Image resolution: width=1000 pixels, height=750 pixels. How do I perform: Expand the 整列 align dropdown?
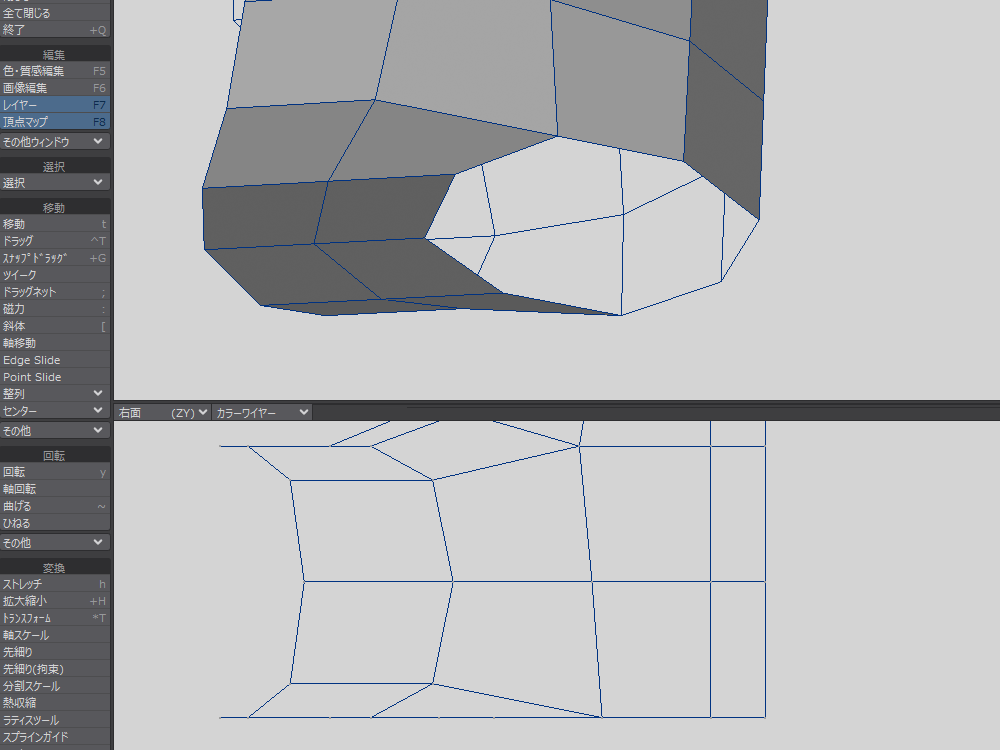[54, 394]
